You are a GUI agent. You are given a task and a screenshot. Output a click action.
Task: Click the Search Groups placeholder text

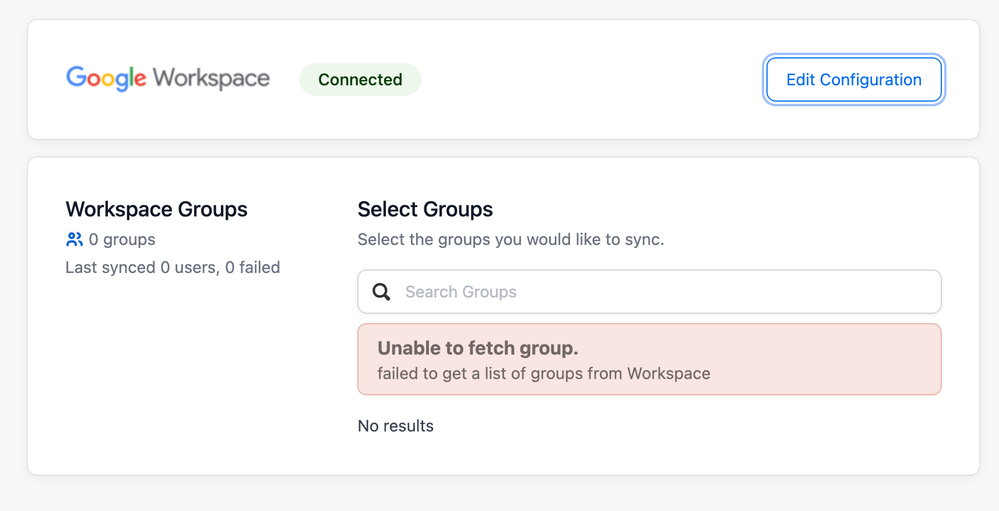[x=461, y=292]
